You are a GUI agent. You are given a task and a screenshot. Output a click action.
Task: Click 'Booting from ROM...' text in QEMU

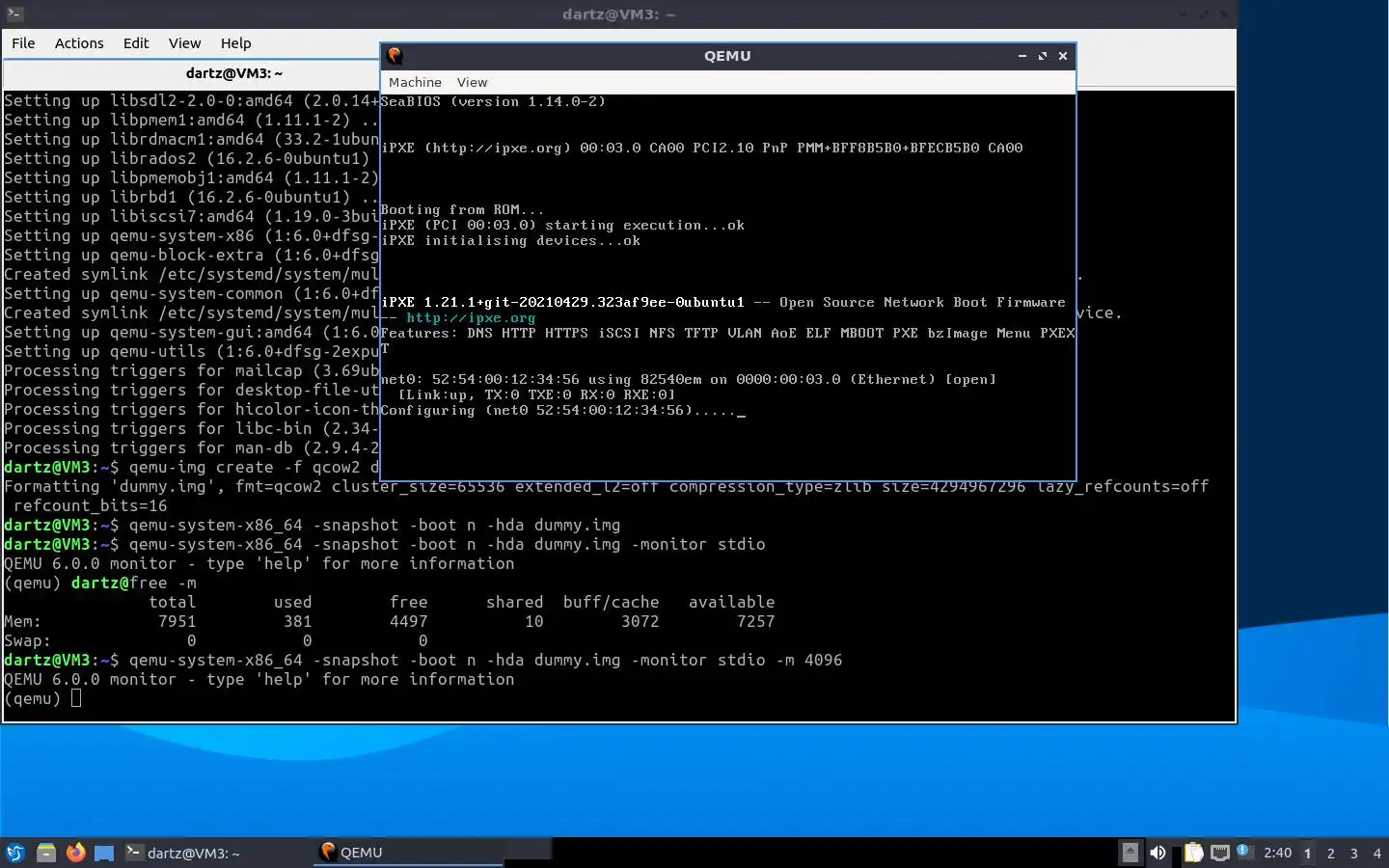coord(462,209)
